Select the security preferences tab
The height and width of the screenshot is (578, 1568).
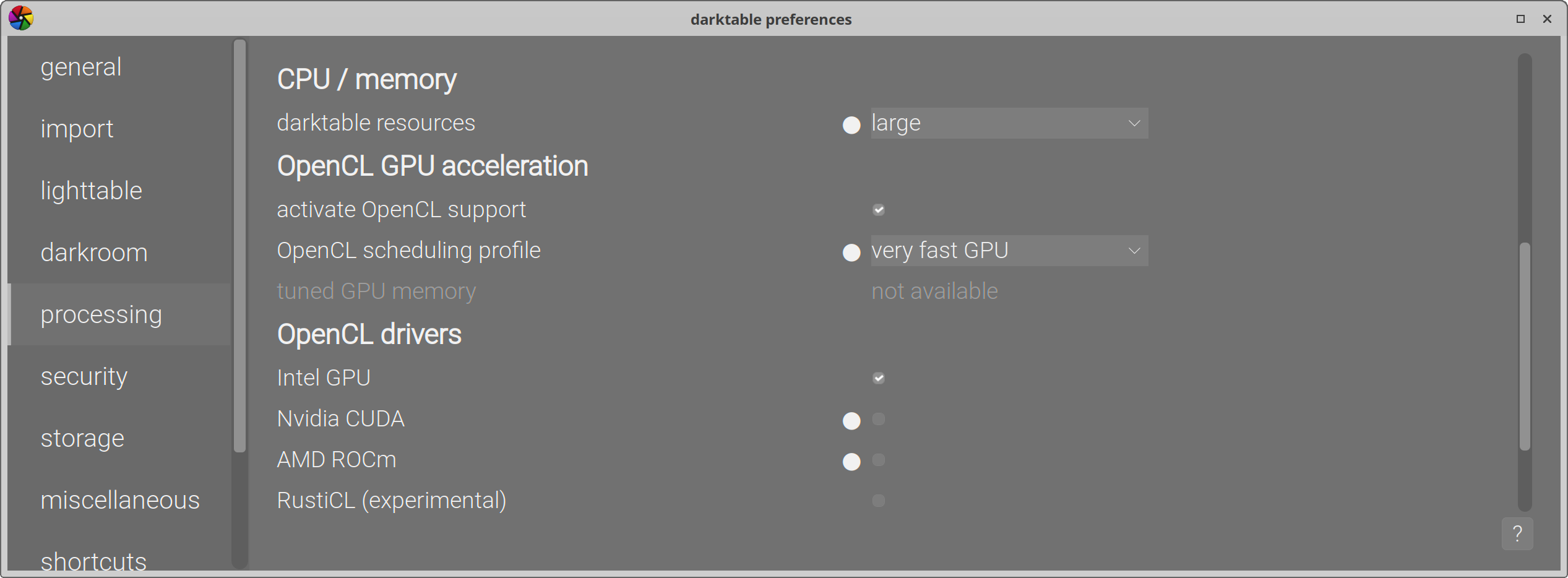pyautogui.click(x=84, y=376)
